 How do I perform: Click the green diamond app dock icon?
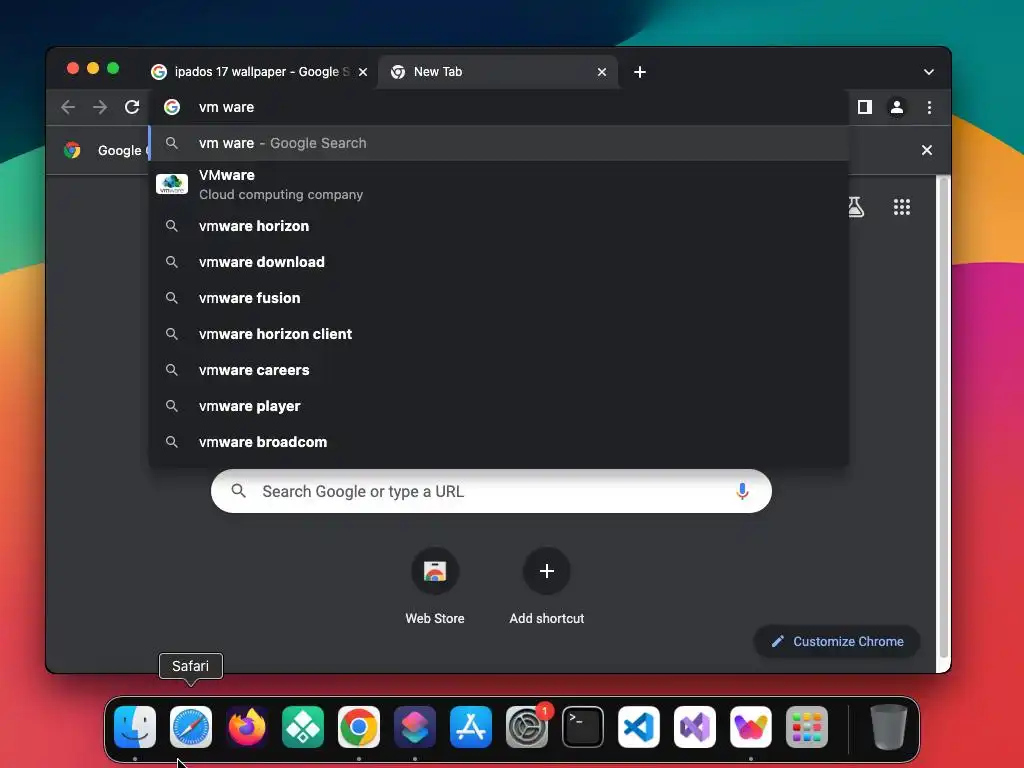coord(303,727)
